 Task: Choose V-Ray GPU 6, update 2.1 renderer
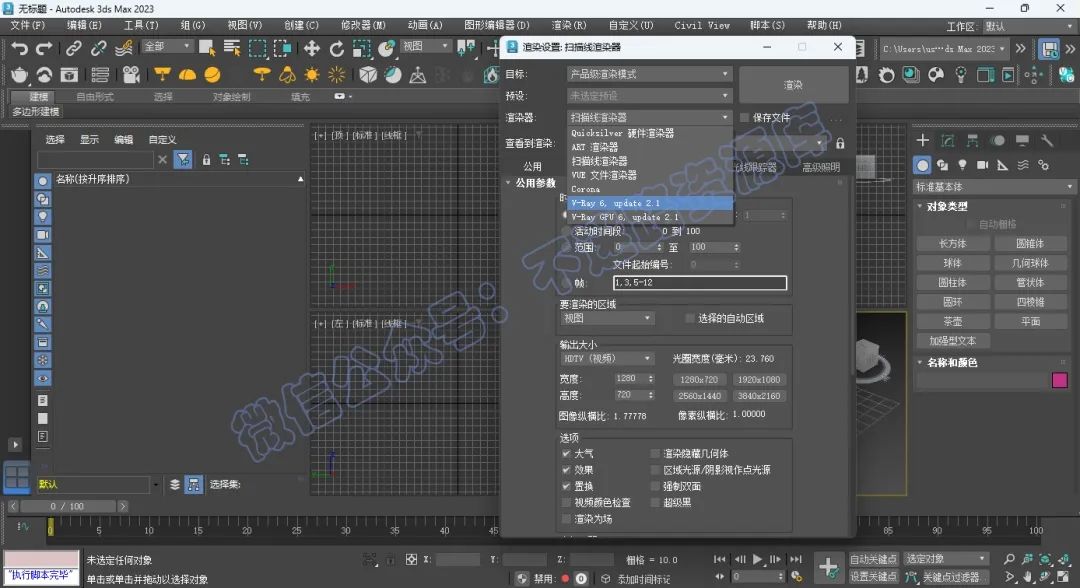click(650, 217)
